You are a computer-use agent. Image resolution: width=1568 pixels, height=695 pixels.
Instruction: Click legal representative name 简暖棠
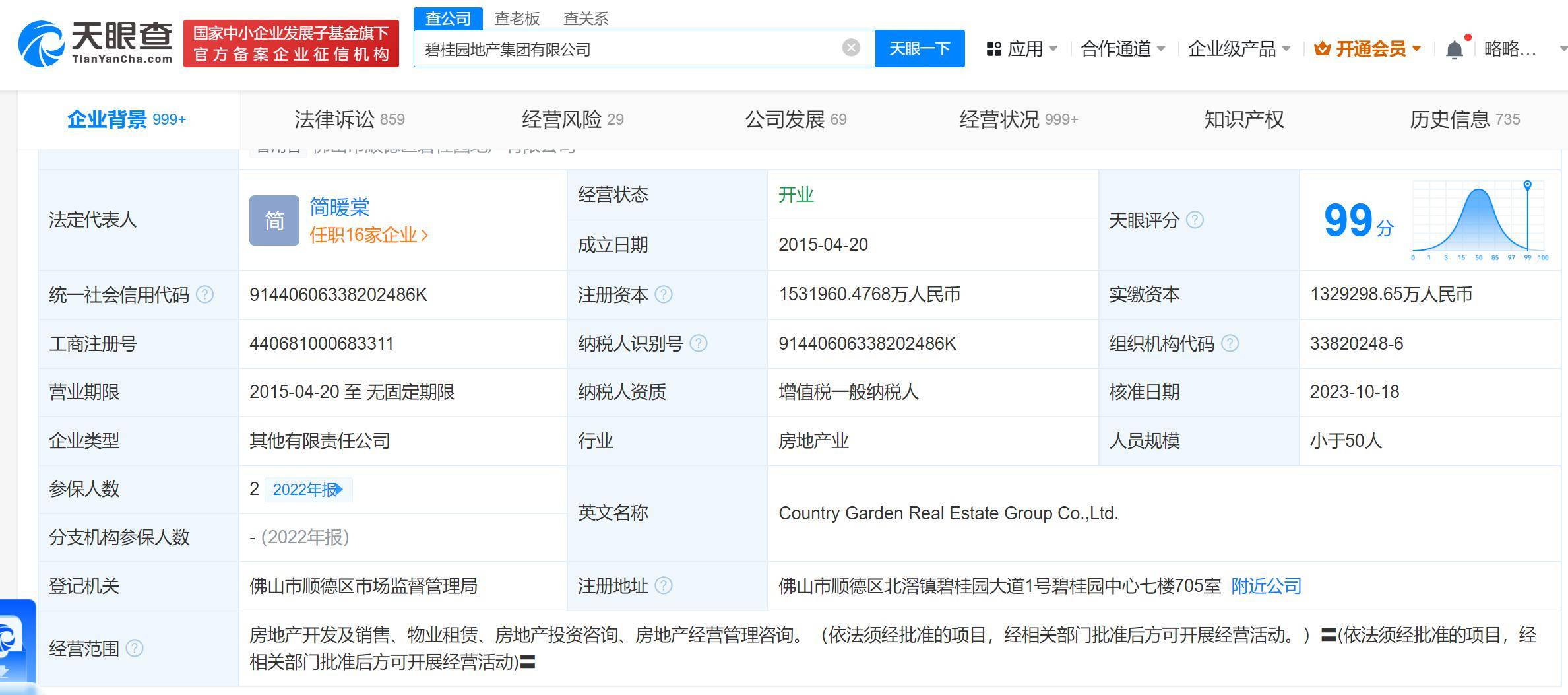coord(339,207)
